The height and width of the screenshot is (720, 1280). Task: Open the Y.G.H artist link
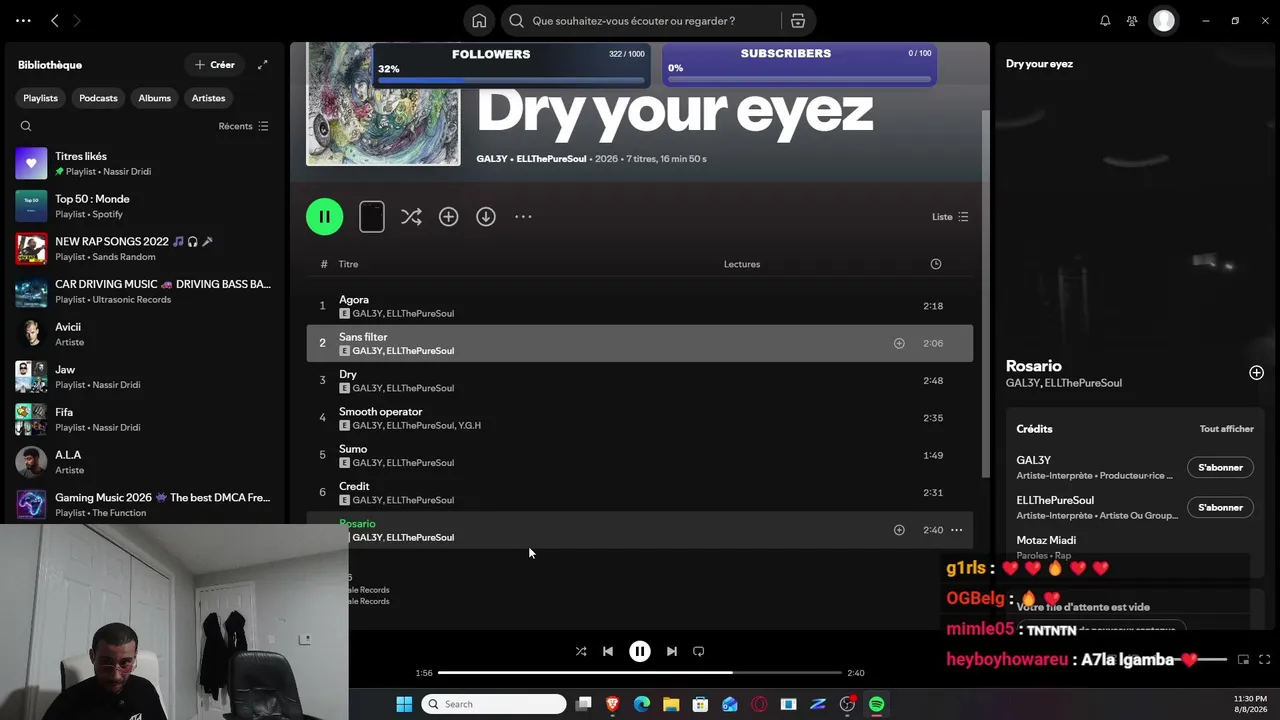coord(469,425)
